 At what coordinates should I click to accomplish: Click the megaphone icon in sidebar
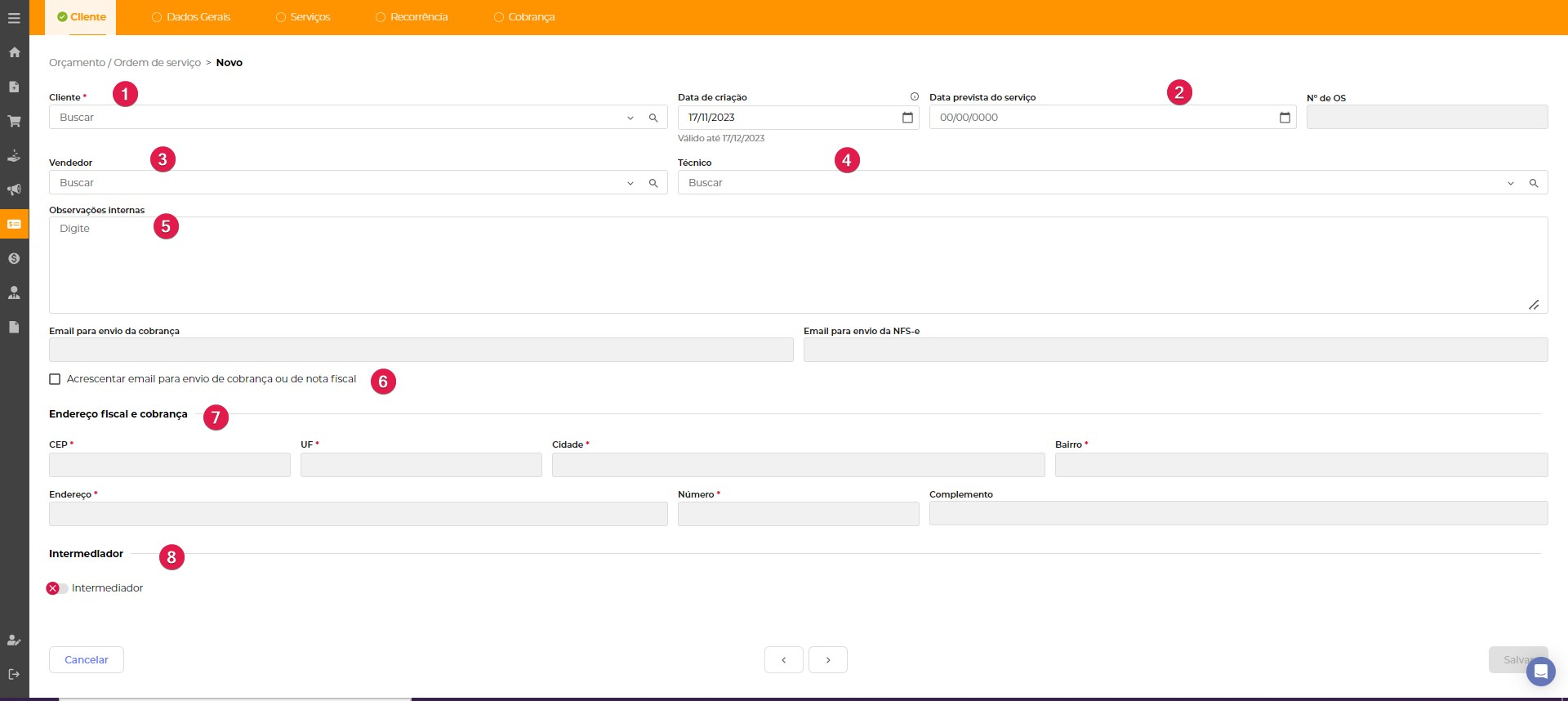coord(14,190)
